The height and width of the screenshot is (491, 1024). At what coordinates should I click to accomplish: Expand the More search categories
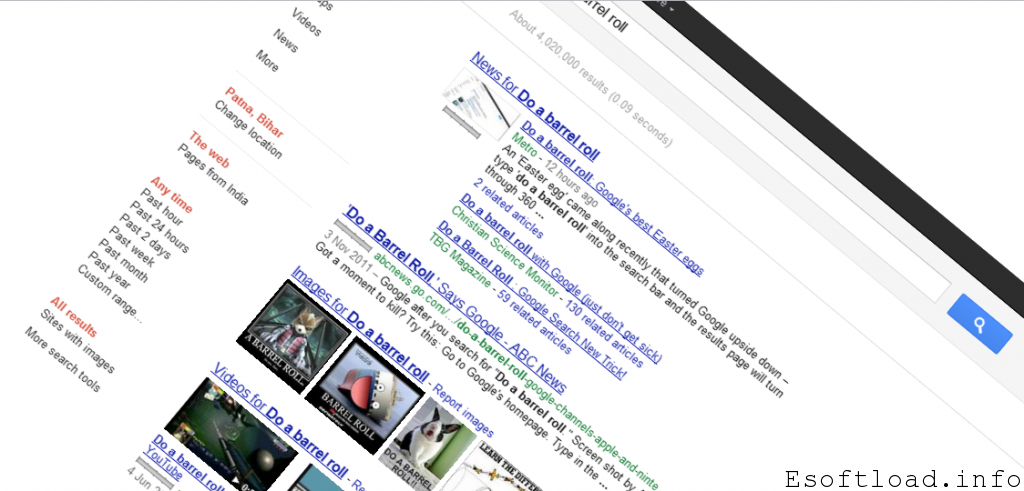267,61
